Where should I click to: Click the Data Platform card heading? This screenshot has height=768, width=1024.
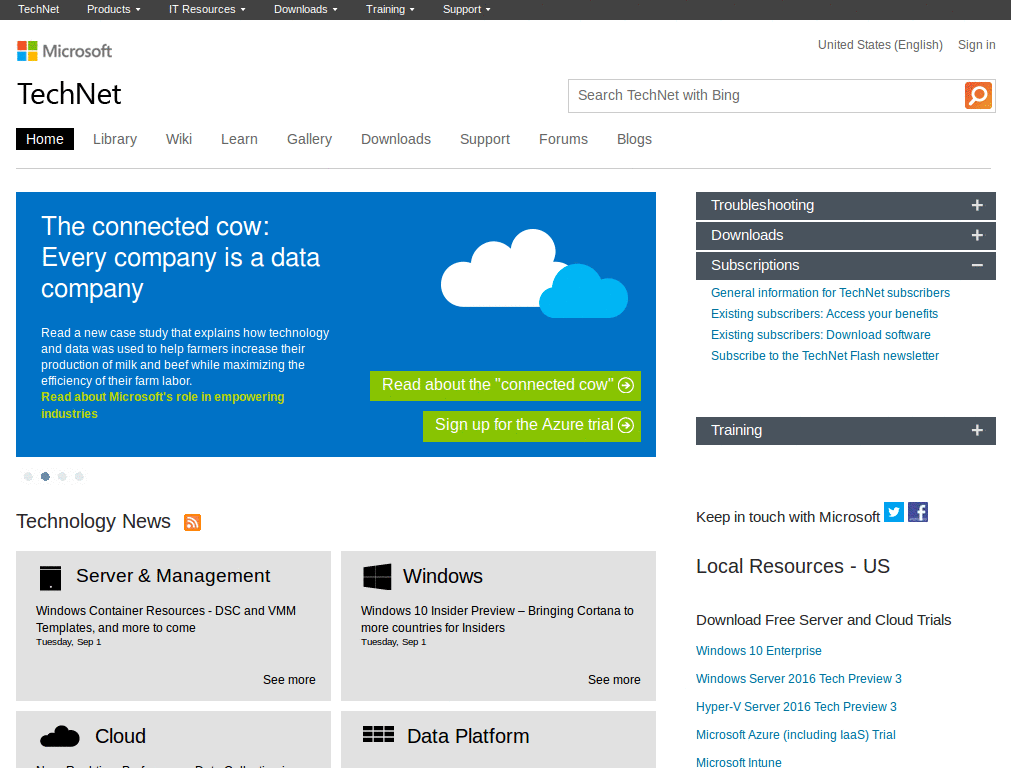pos(468,736)
